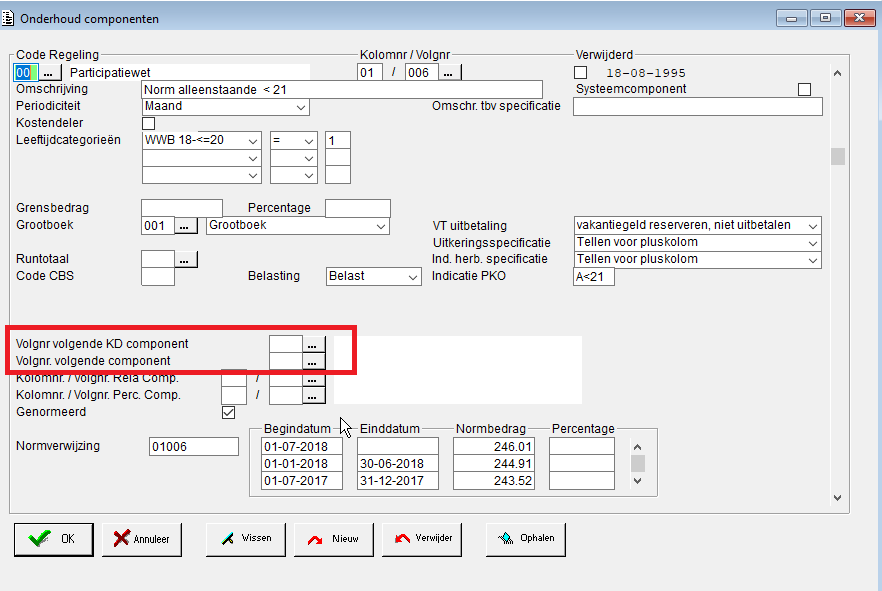This screenshot has width=882, height=591.
Task: Click the Volgnr field showing 006
Action: (x=421, y=73)
